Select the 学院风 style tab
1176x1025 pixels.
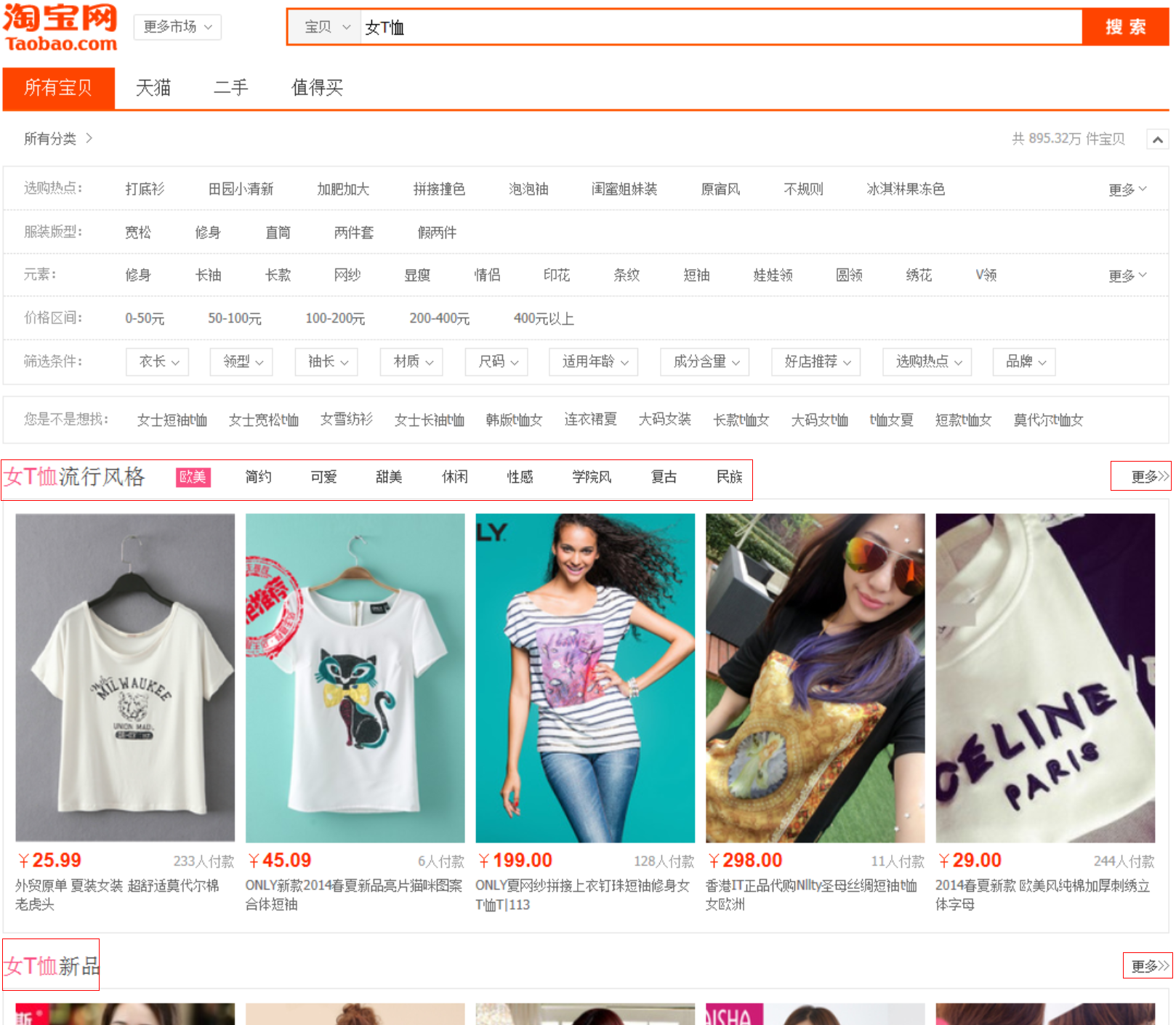592,477
